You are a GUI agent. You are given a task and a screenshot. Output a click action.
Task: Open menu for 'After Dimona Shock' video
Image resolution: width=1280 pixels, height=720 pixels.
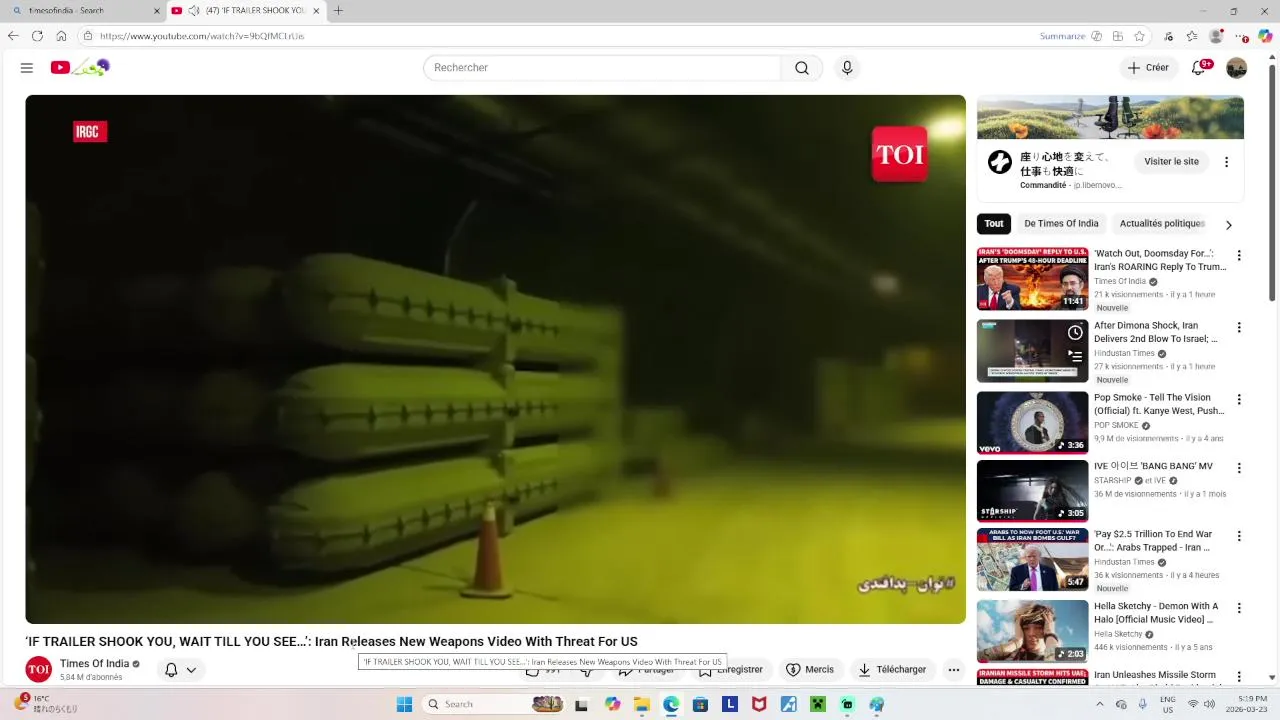[1239, 328]
